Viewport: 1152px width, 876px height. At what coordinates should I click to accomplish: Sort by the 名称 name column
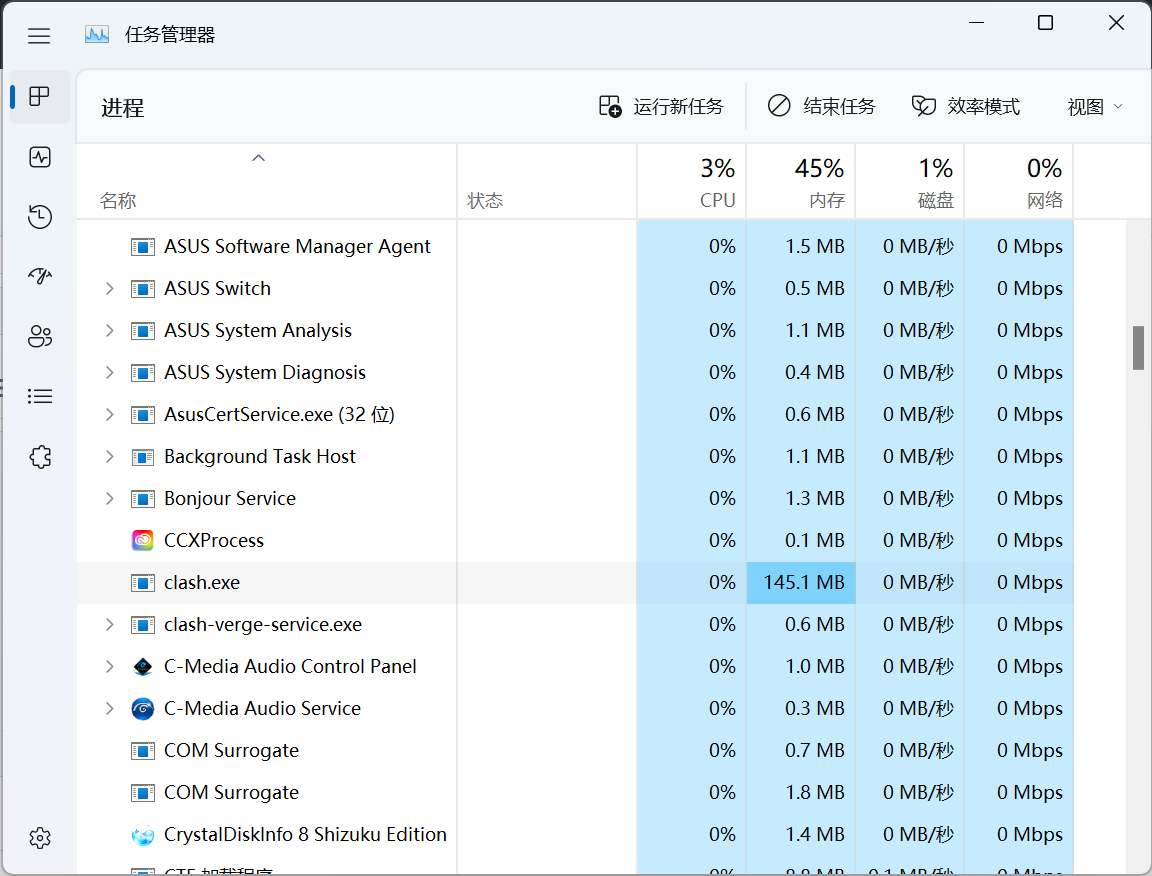(x=266, y=182)
